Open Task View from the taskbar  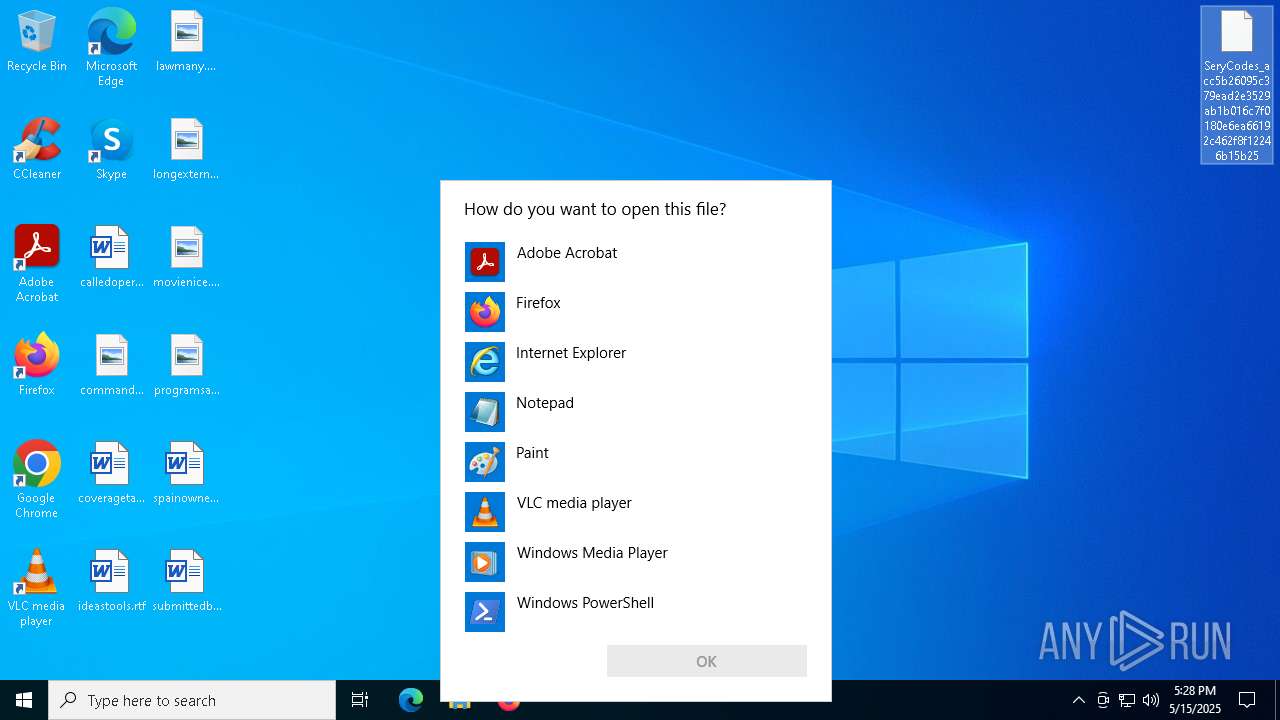tap(360, 700)
